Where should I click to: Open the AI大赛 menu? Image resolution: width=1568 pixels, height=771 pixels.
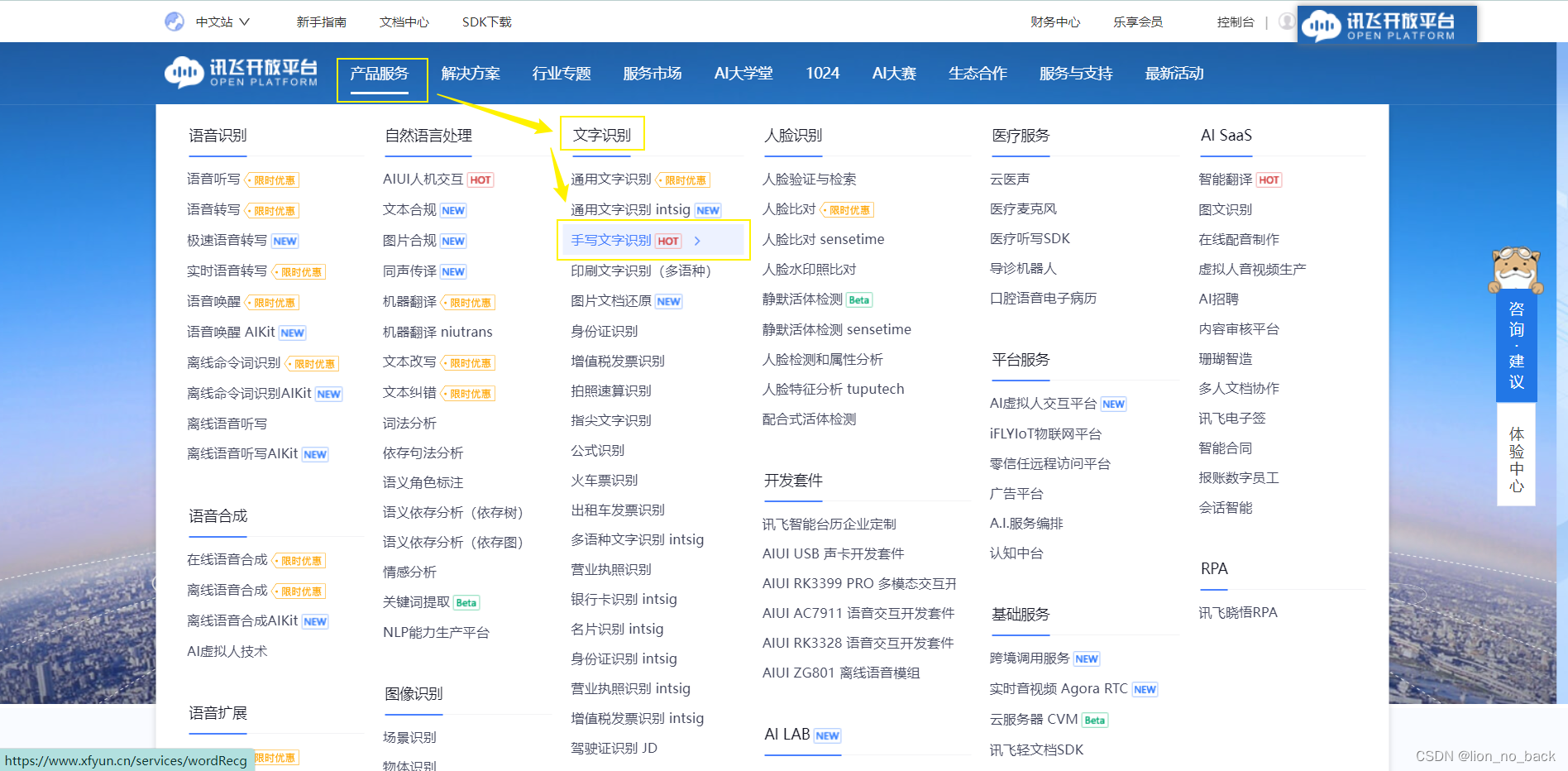coord(894,73)
